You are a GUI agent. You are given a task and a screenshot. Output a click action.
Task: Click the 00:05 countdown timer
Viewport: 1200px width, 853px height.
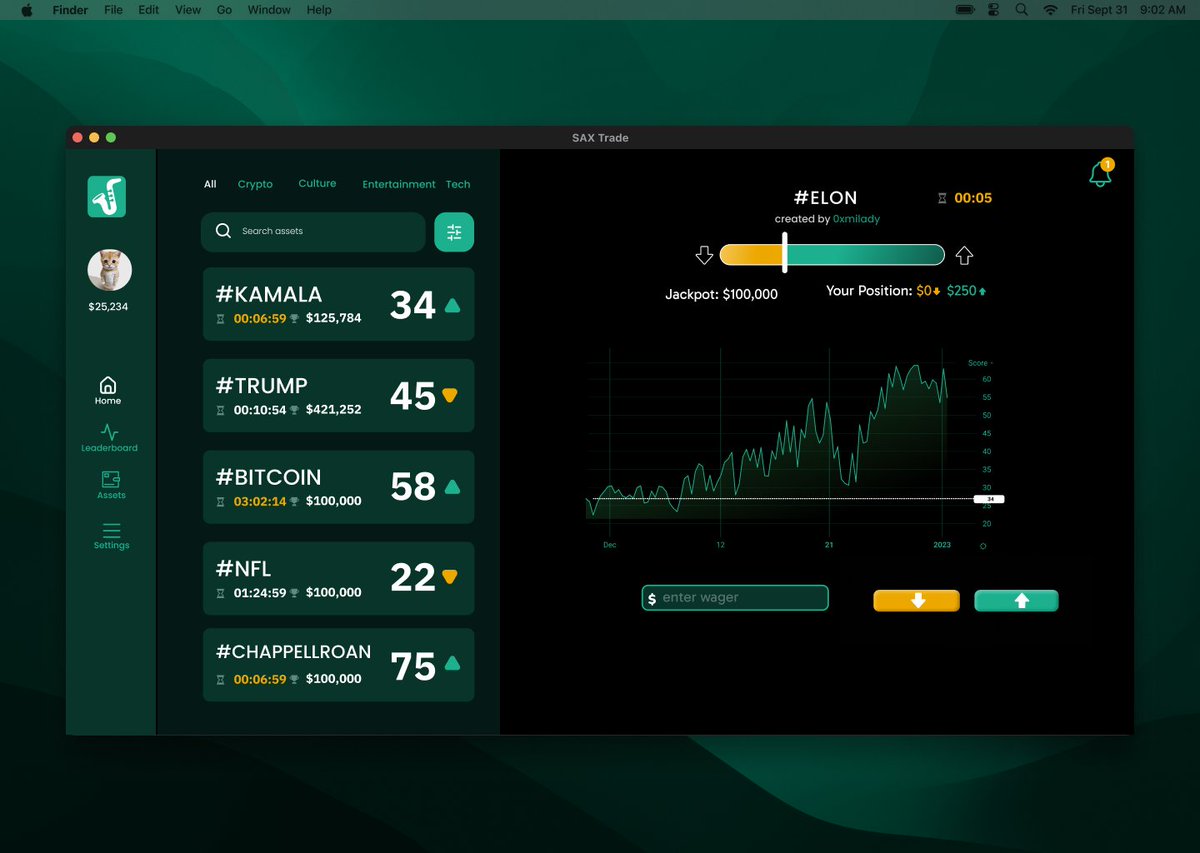[x=973, y=198]
